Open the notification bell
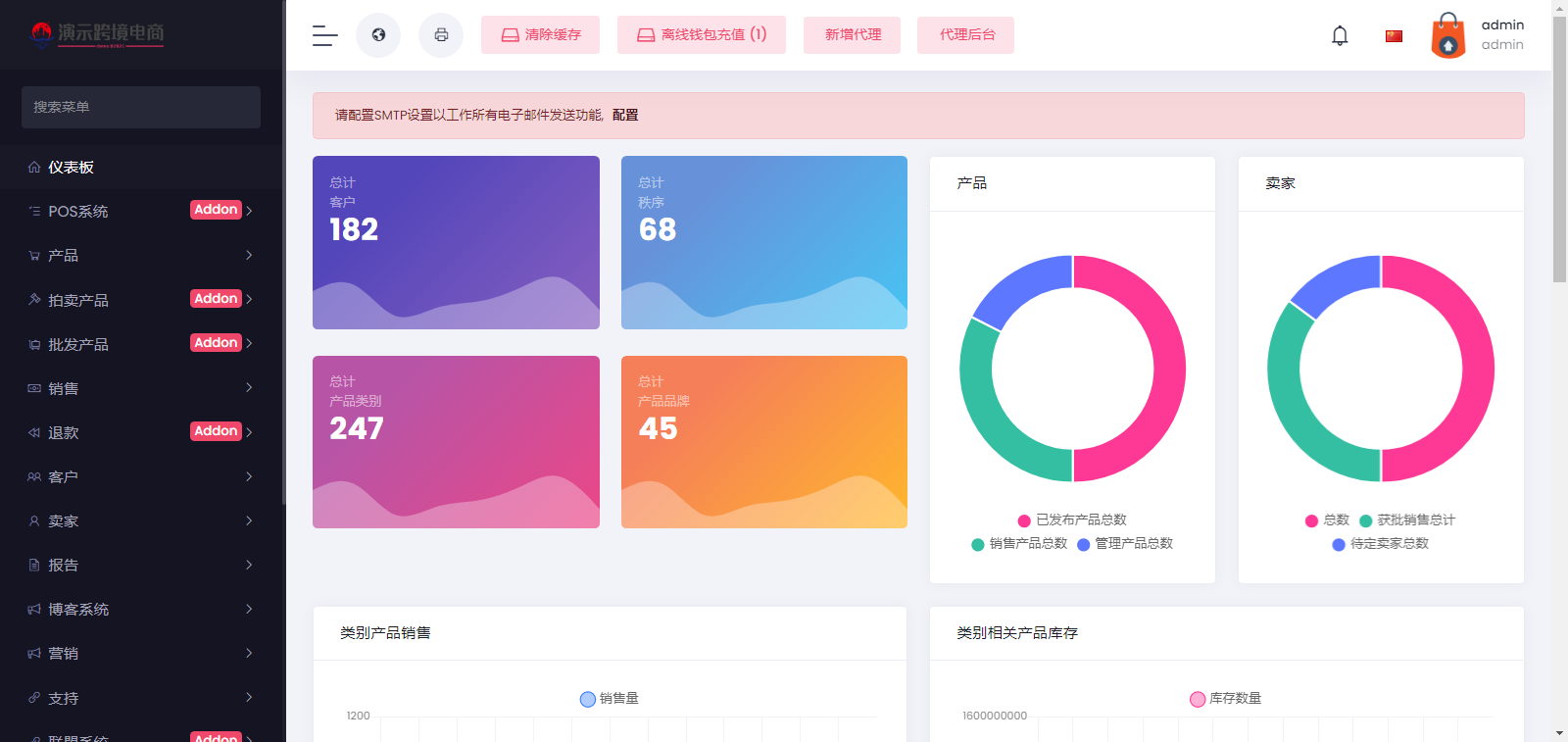 1340,36
